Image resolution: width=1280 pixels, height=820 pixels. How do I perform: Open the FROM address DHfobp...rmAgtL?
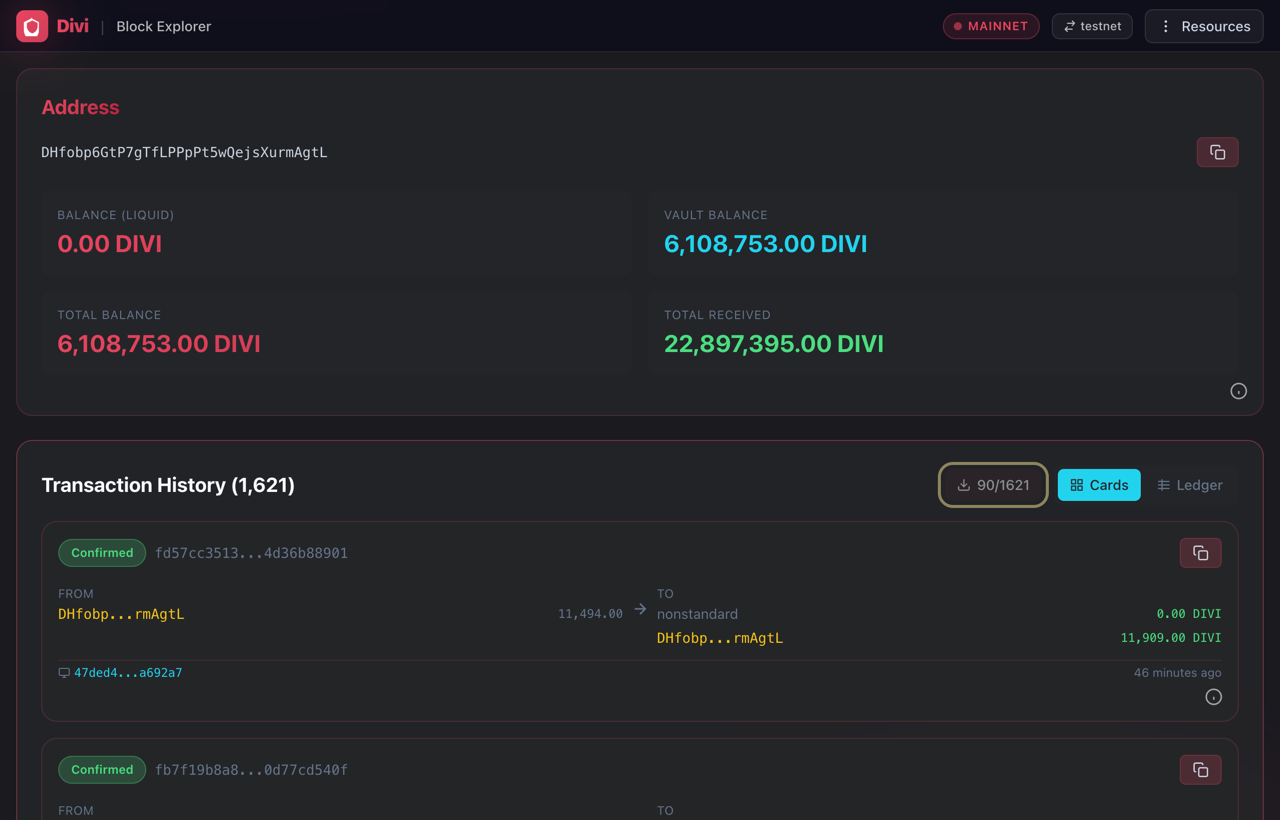(x=121, y=614)
